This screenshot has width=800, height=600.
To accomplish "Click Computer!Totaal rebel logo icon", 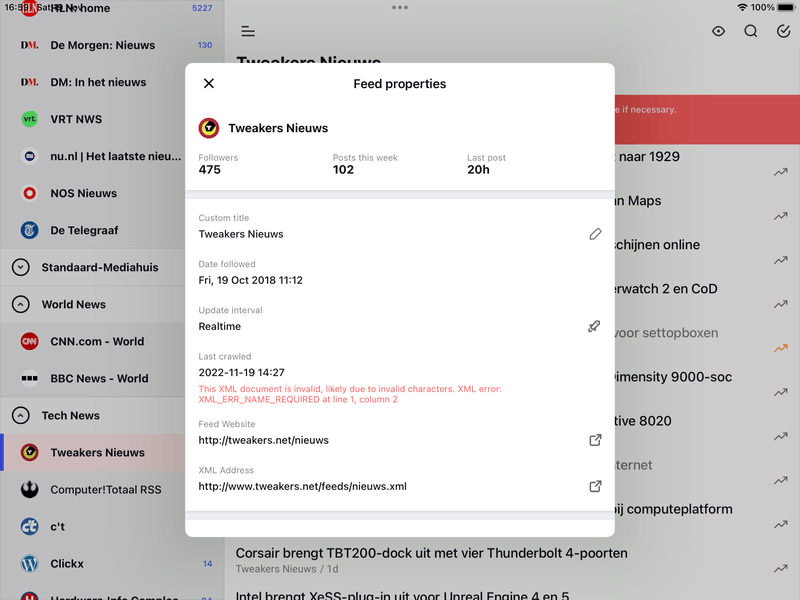I will coord(30,490).
